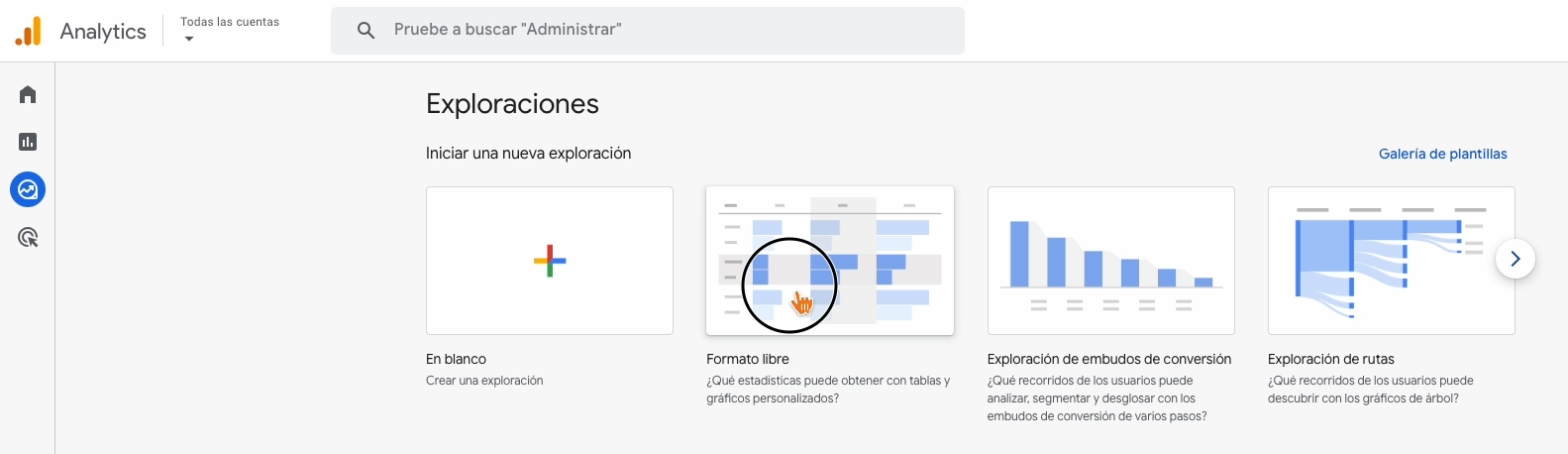Viewport: 1568px width, 454px height.
Task: Click the 'En blanco' title
Action: (456, 359)
